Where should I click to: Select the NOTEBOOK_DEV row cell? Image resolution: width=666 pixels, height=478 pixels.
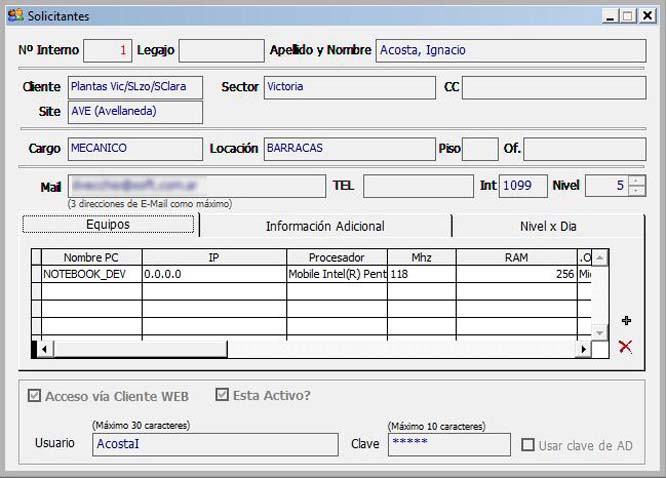point(91,273)
